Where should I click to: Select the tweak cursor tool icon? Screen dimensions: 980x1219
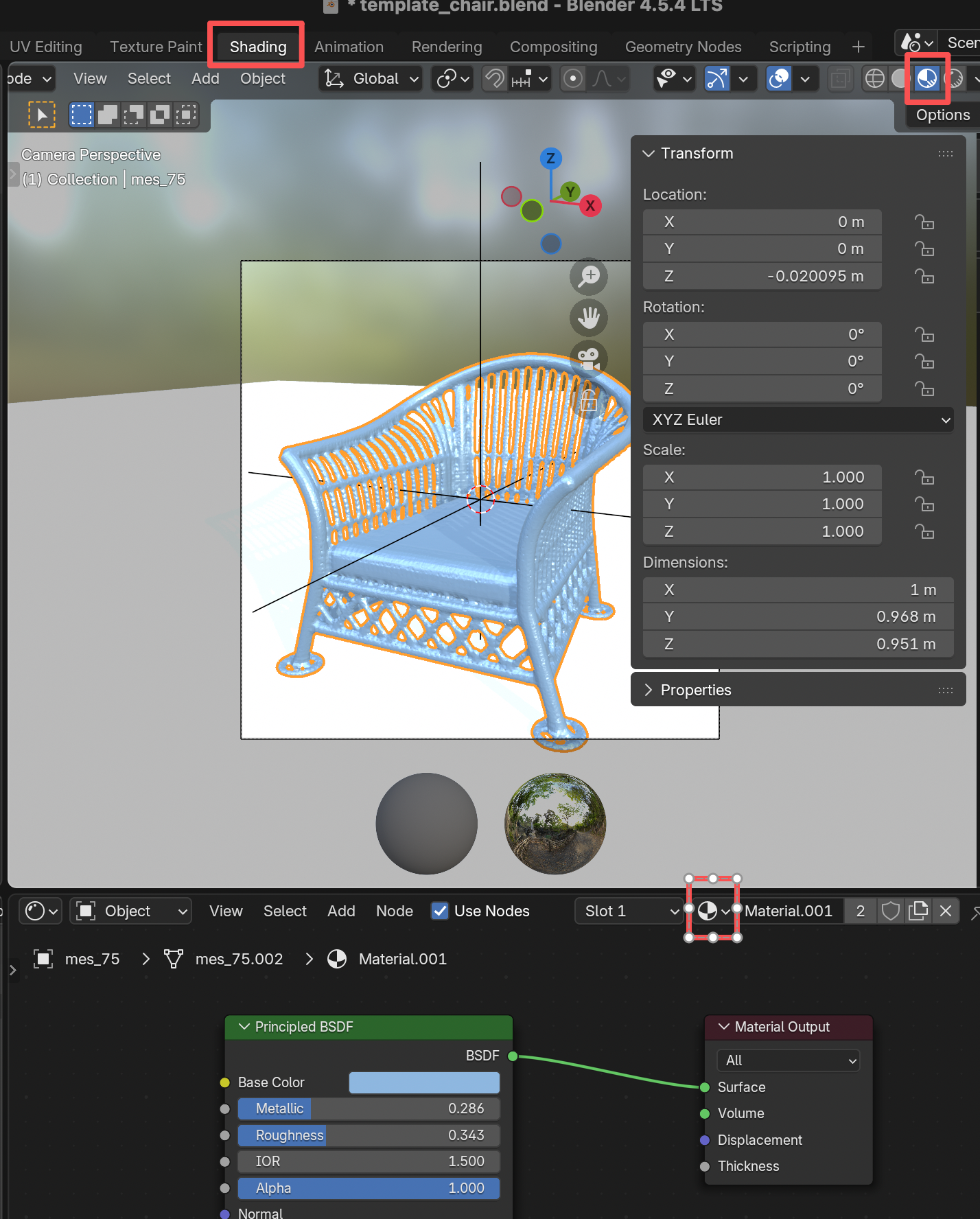tap(41, 115)
